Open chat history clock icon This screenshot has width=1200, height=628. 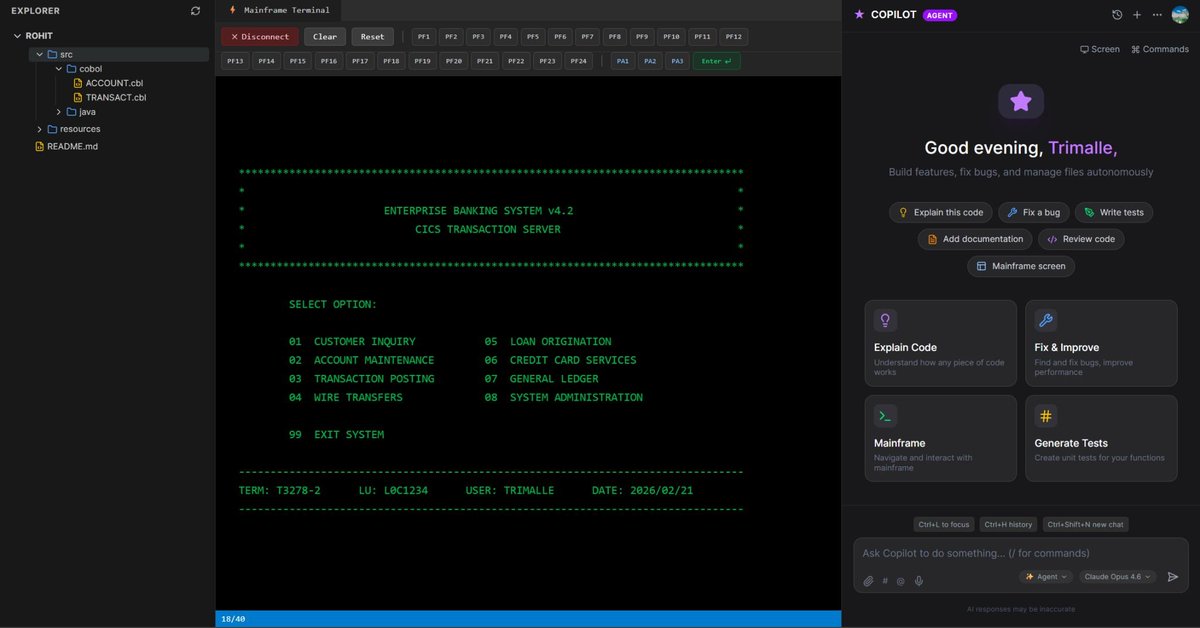coord(1117,15)
